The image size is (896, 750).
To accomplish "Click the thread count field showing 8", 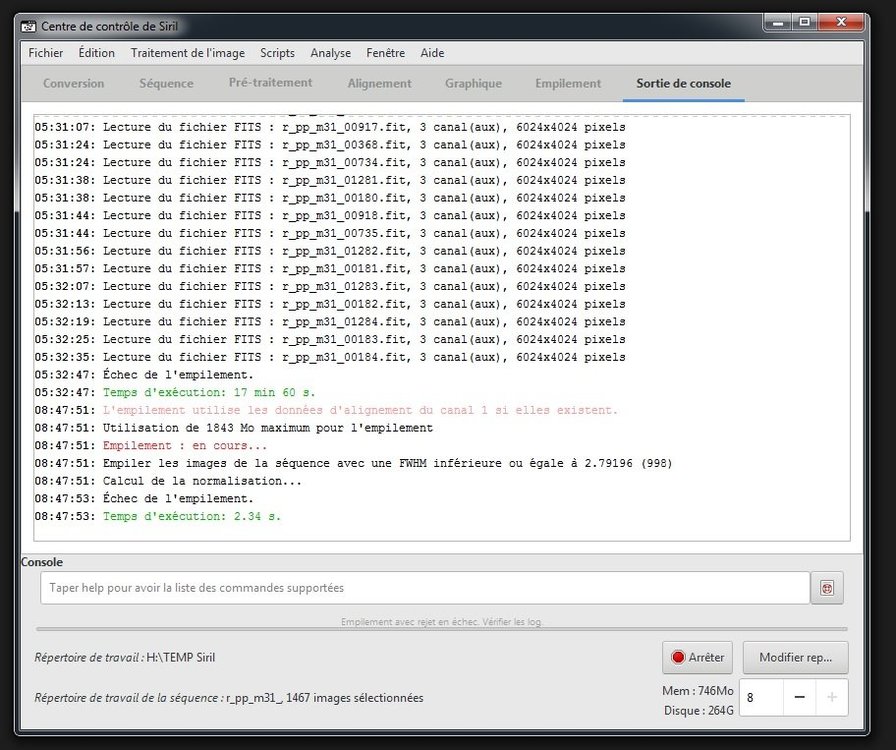I will (762, 697).
